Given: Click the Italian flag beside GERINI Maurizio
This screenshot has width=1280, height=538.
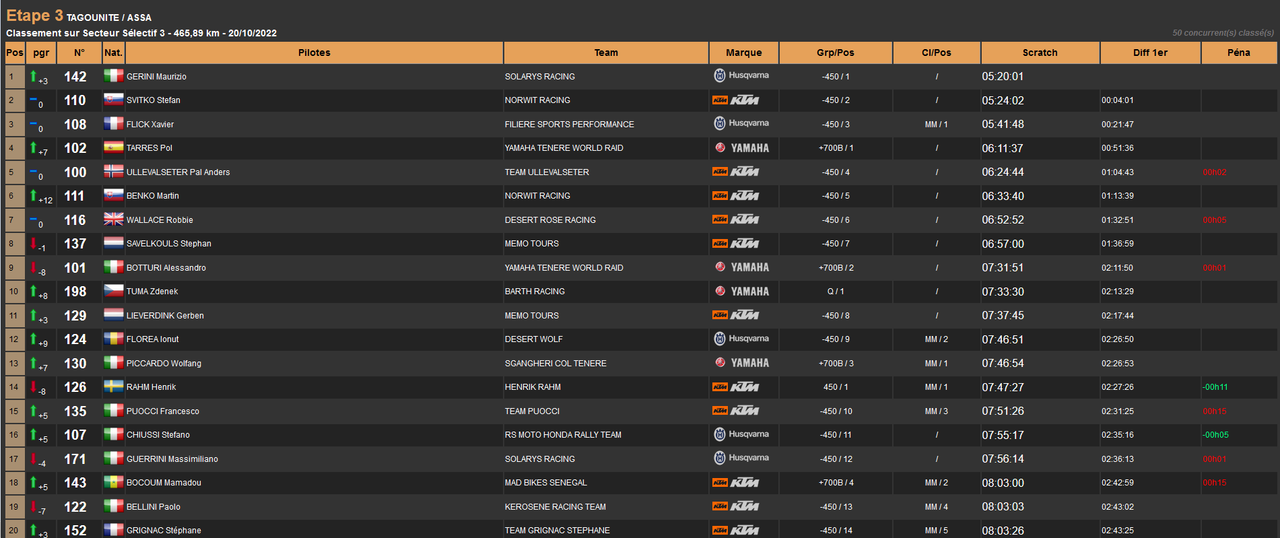Looking at the screenshot, I should coord(113,76).
